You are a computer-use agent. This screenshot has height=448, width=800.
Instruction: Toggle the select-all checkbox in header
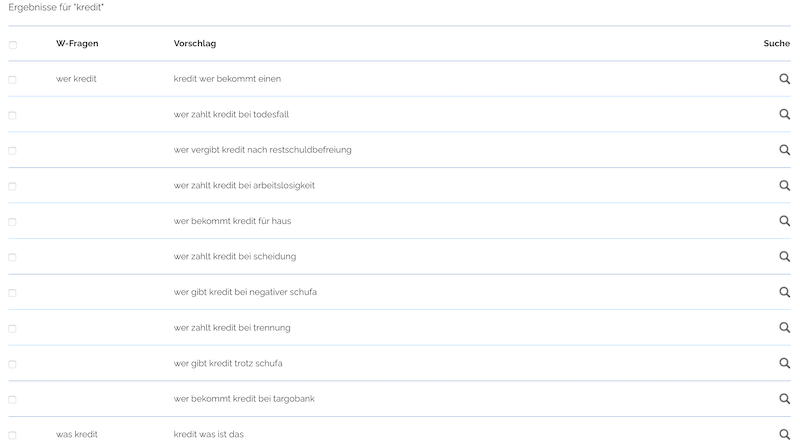pyautogui.click(x=13, y=44)
